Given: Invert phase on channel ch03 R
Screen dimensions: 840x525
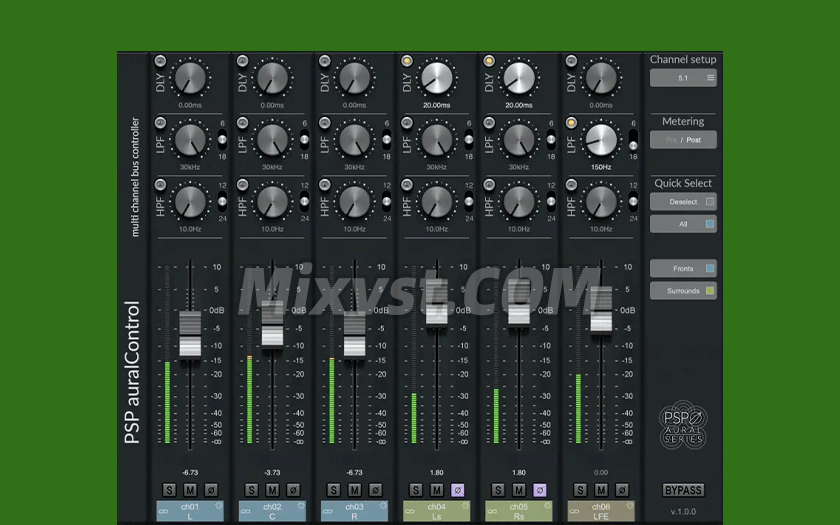Looking at the screenshot, I should tap(375, 490).
